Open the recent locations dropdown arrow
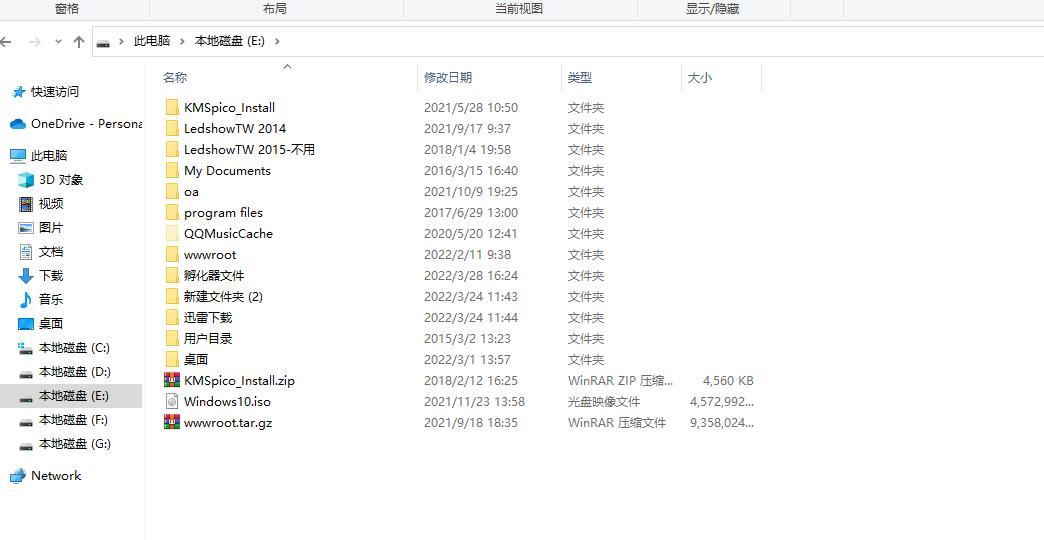This screenshot has width=1044, height=540. [x=58, y=41]
